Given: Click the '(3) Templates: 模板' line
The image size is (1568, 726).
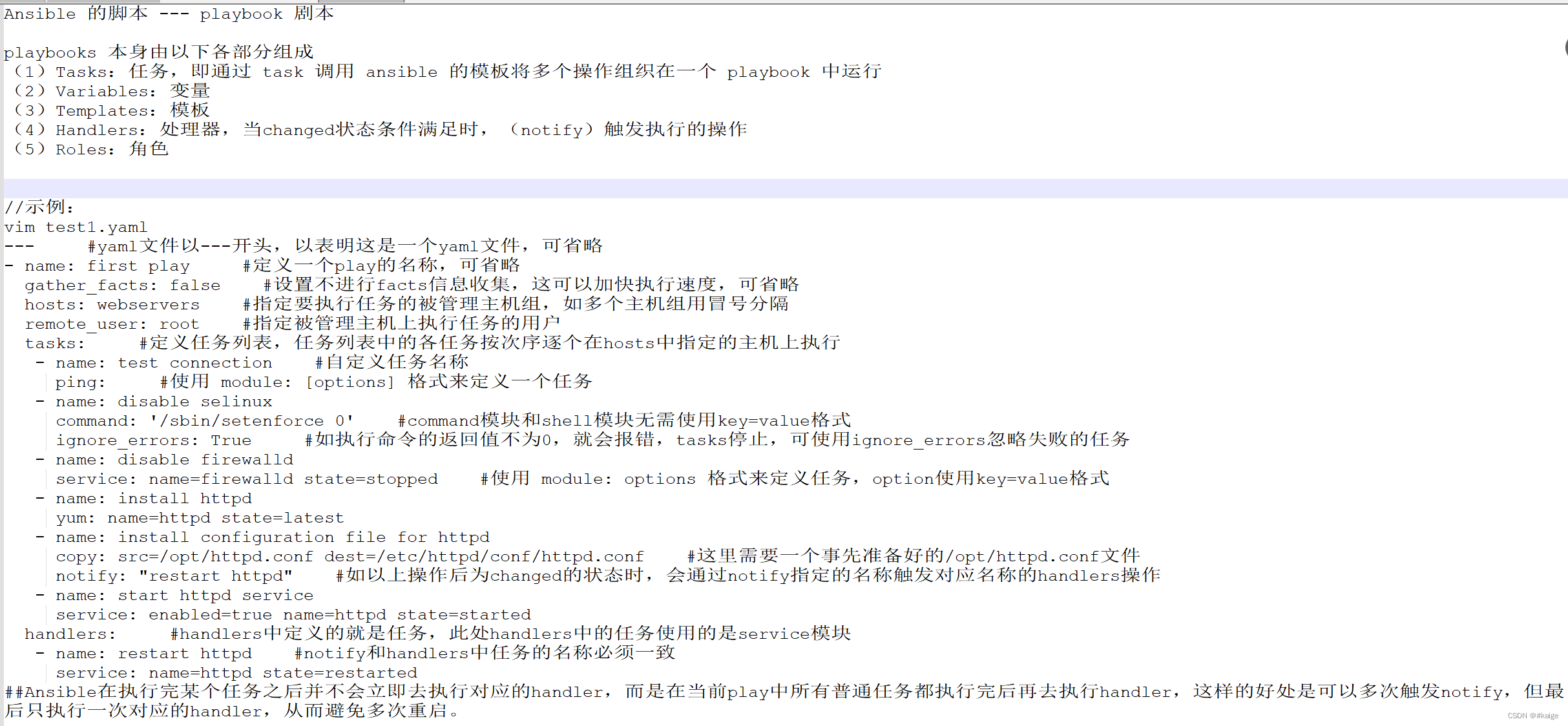Looking at the screenshot, I should [x=112, y=110].
